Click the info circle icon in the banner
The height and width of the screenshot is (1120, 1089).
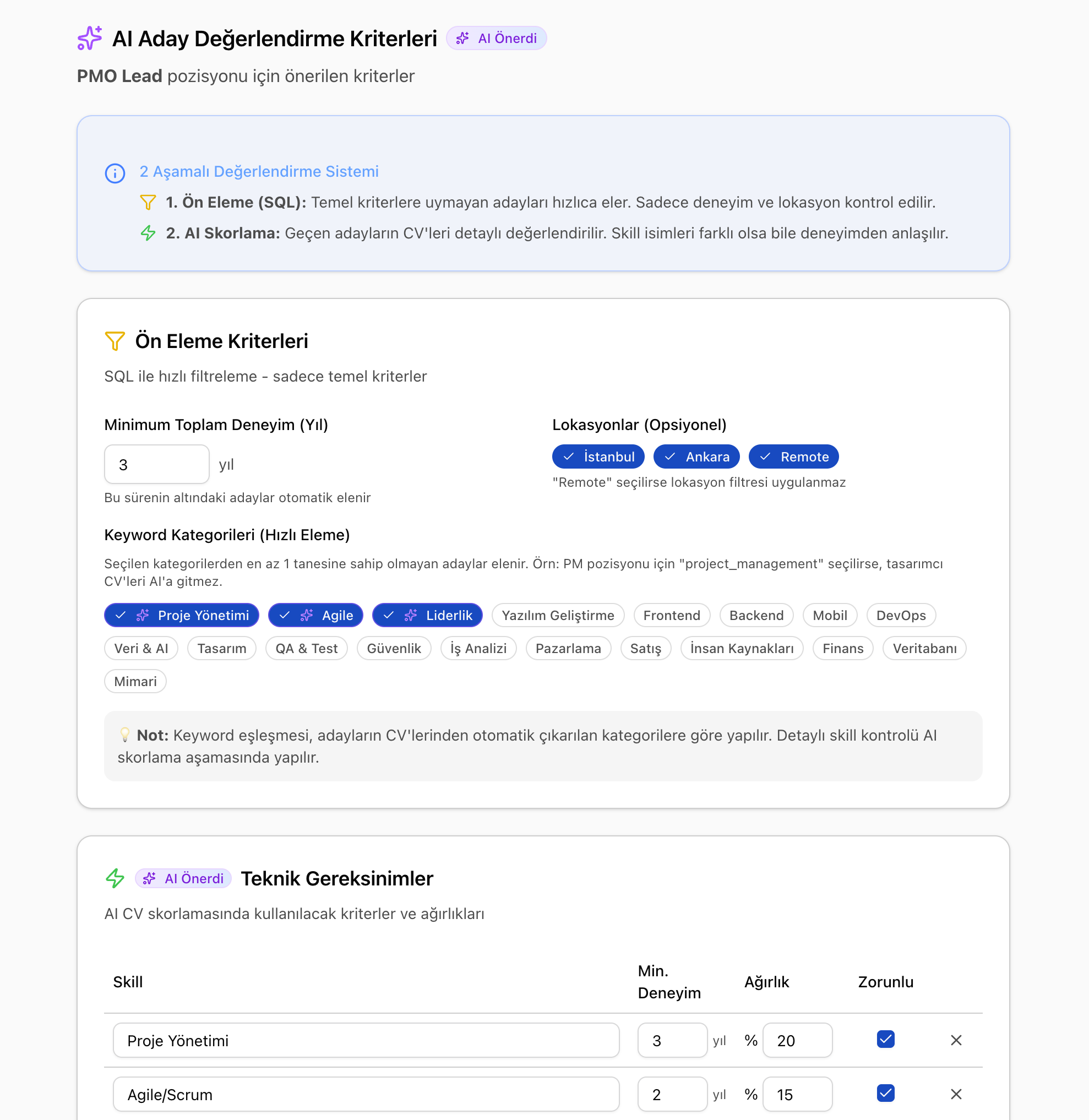tap(115, 173)
